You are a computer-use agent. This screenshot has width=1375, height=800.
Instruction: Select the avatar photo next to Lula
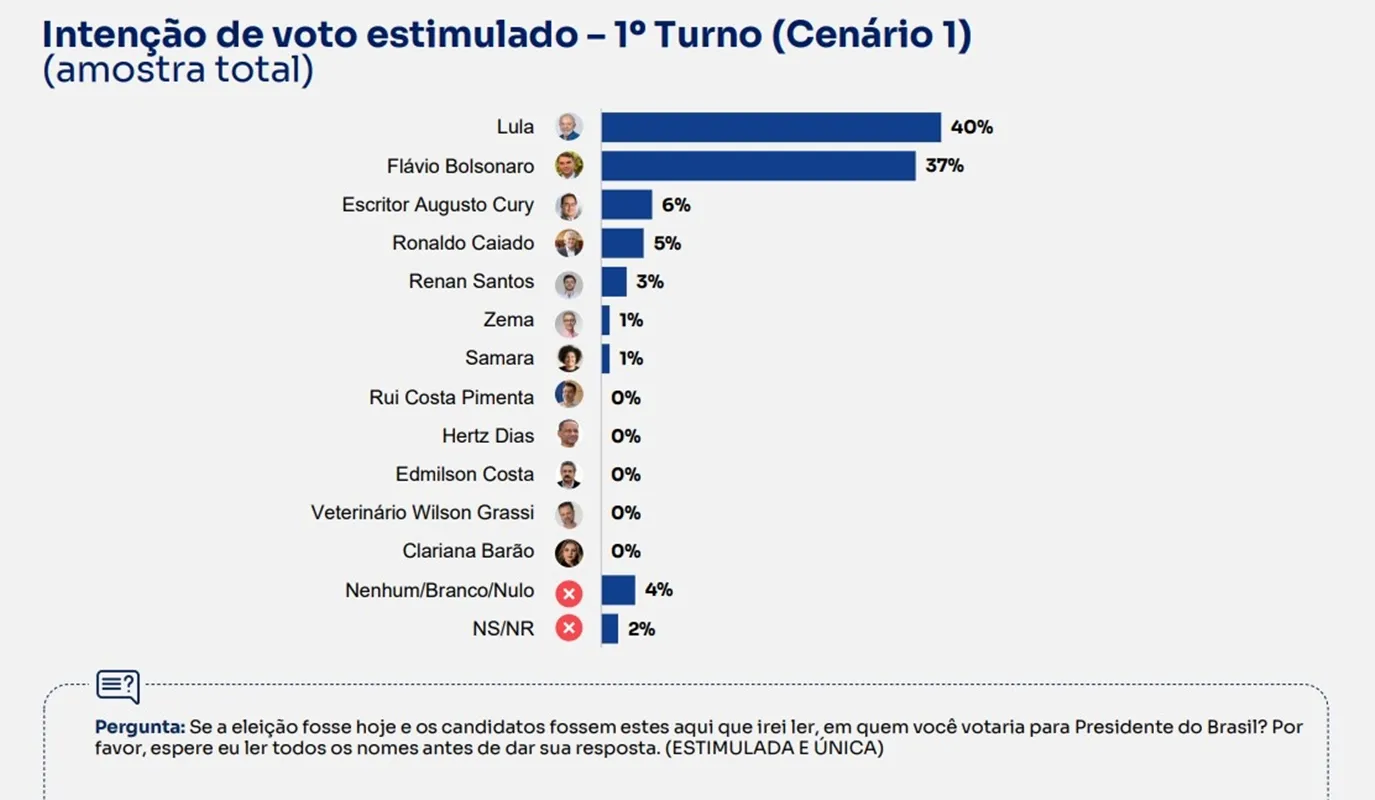(x=569, y=127)
